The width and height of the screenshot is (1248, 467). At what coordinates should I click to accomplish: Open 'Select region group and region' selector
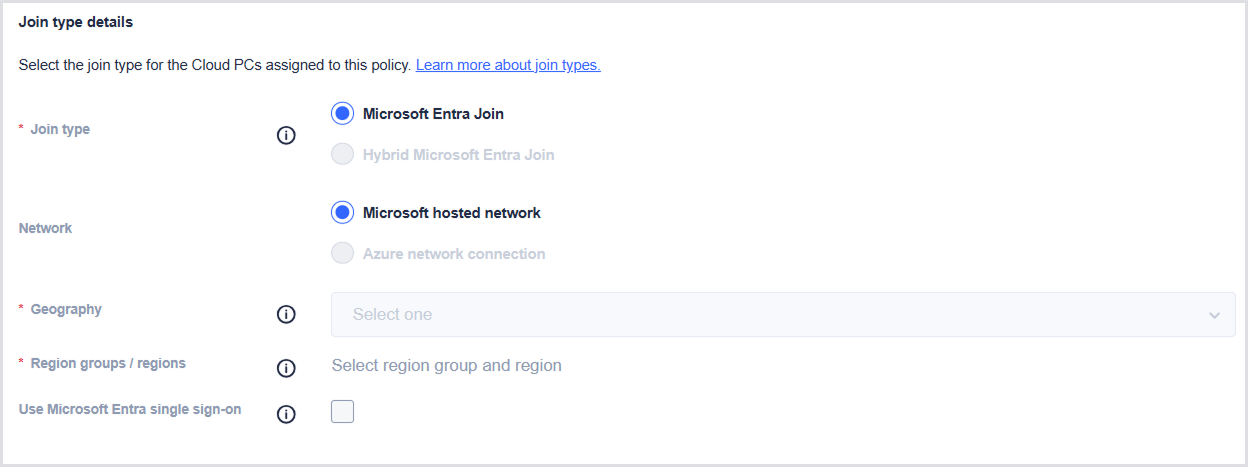[x=446, y=366]
